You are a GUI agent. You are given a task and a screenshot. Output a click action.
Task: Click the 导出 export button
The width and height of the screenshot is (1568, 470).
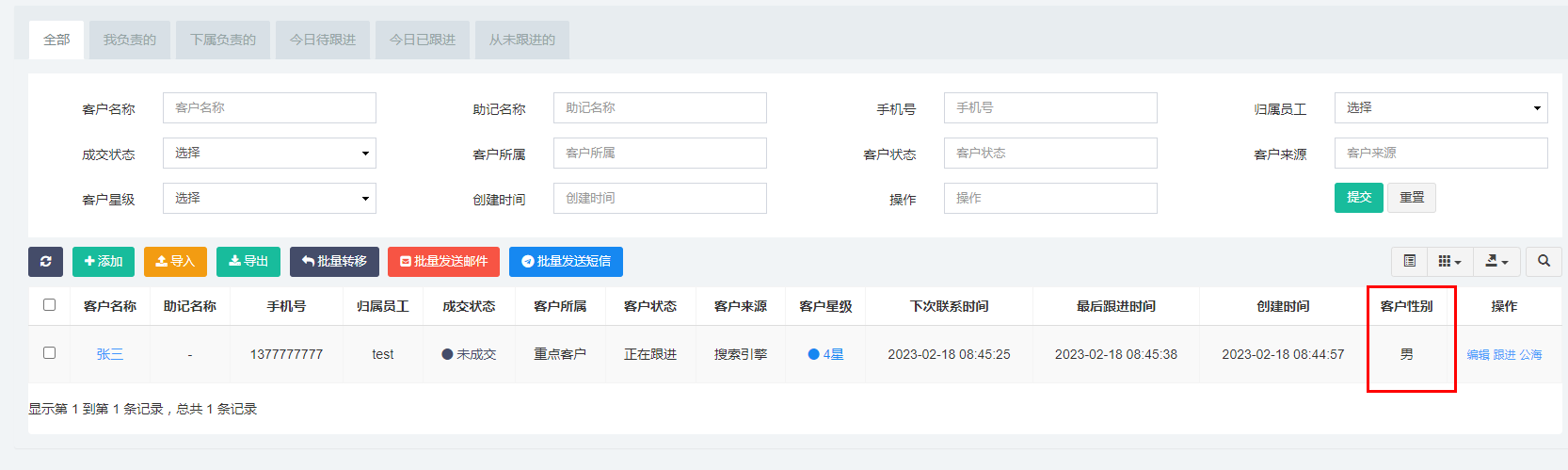click(x=248, y=262)
